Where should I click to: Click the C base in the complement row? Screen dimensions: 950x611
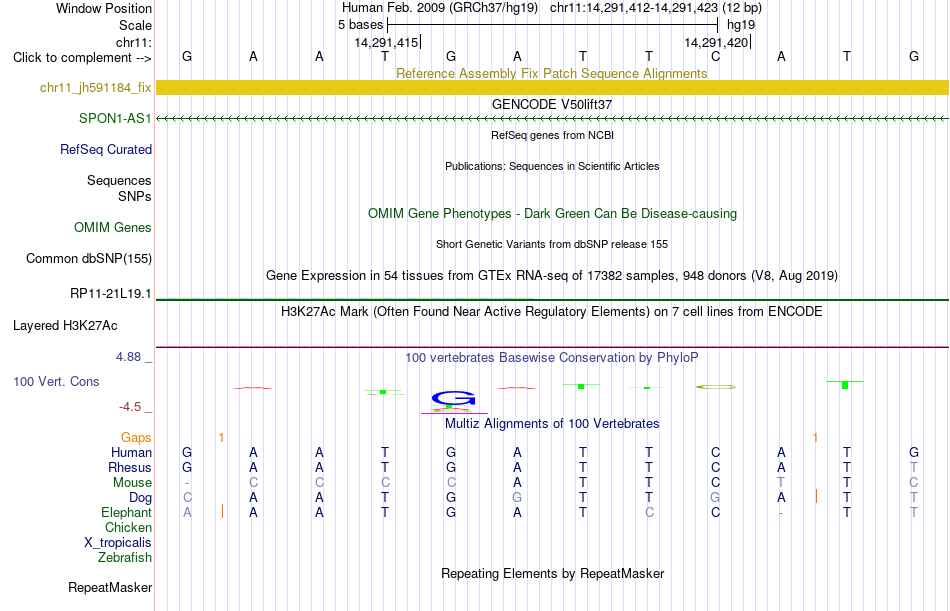coord(715,57)
